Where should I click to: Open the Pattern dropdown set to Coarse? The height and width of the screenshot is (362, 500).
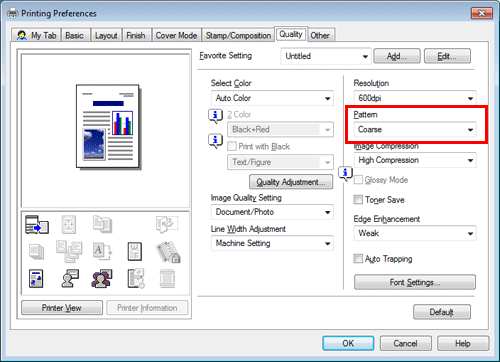point(415,129)
